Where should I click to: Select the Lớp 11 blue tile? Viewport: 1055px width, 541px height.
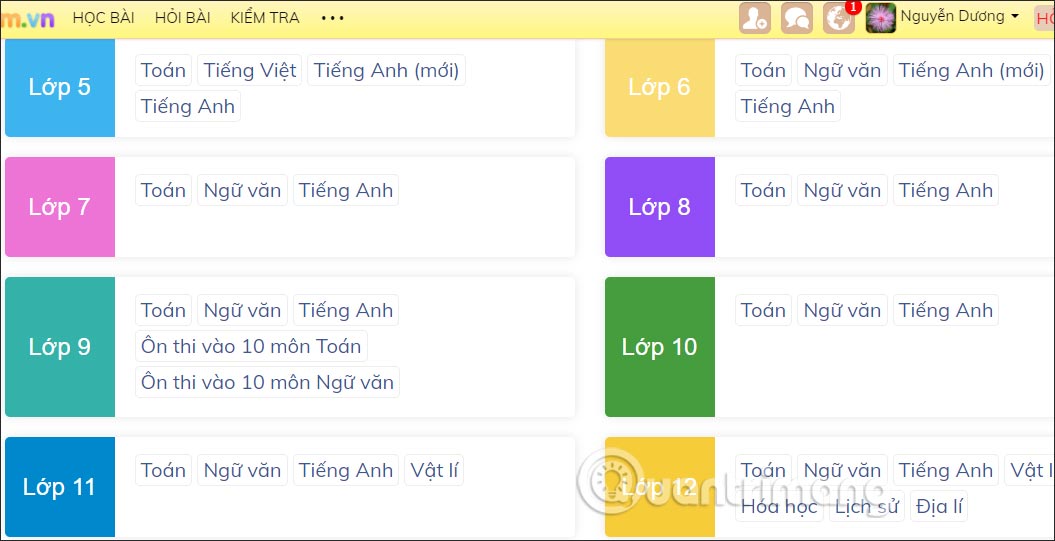60,486
